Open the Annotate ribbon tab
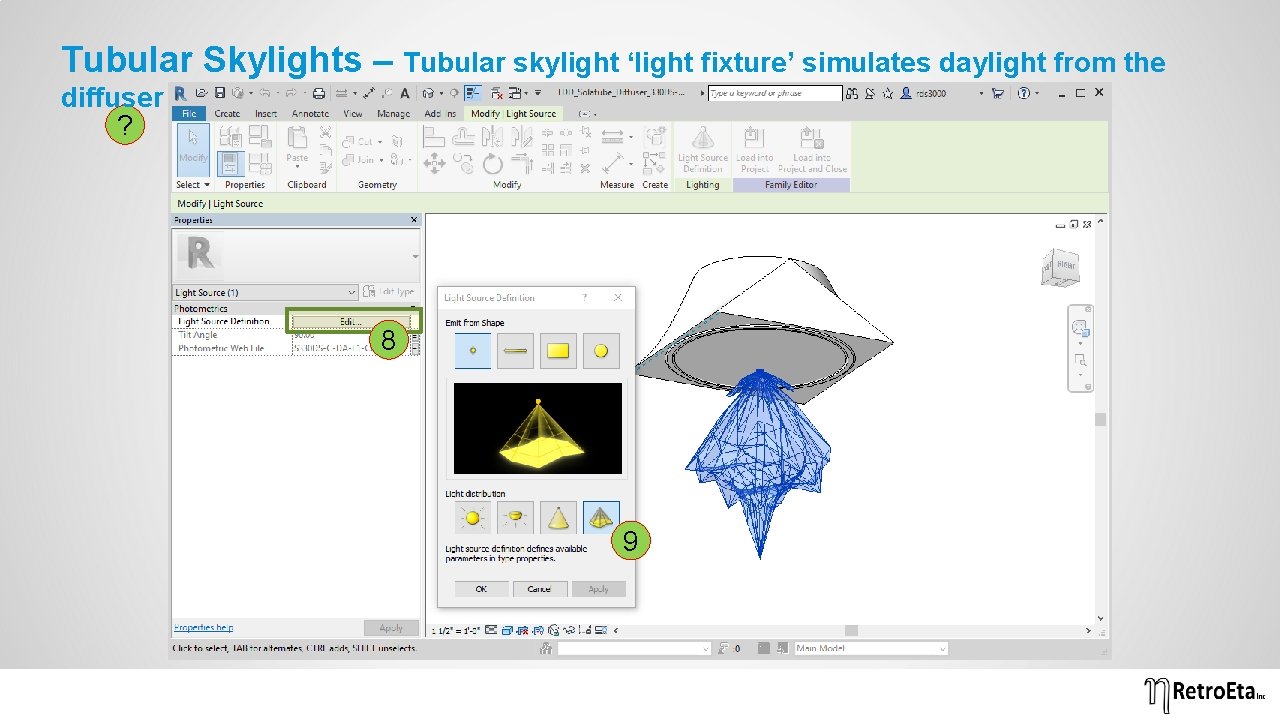Viewport: 1280px width, 720px height. [310, 113]
